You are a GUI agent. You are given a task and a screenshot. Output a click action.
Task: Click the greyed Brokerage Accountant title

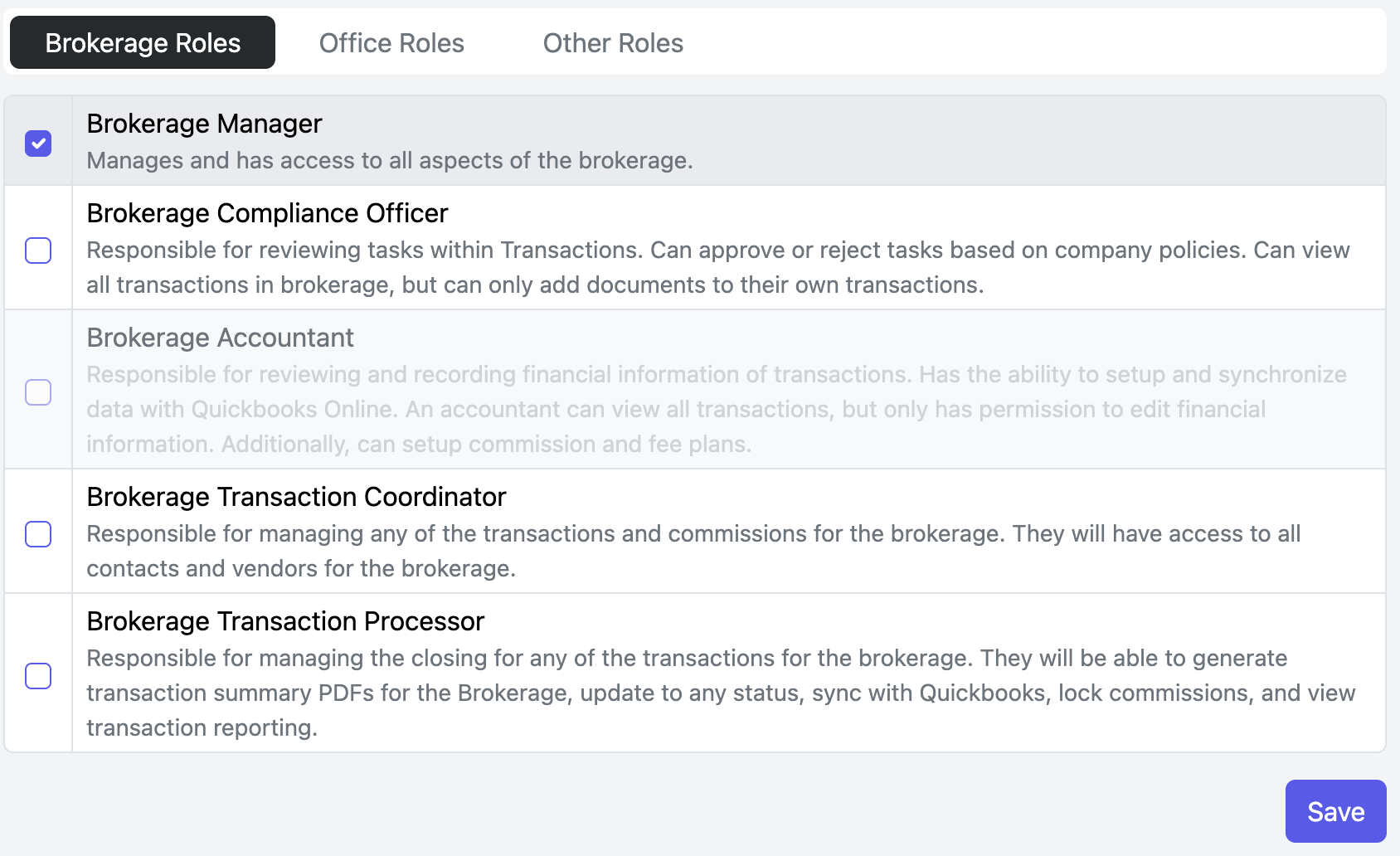point(220,338)
